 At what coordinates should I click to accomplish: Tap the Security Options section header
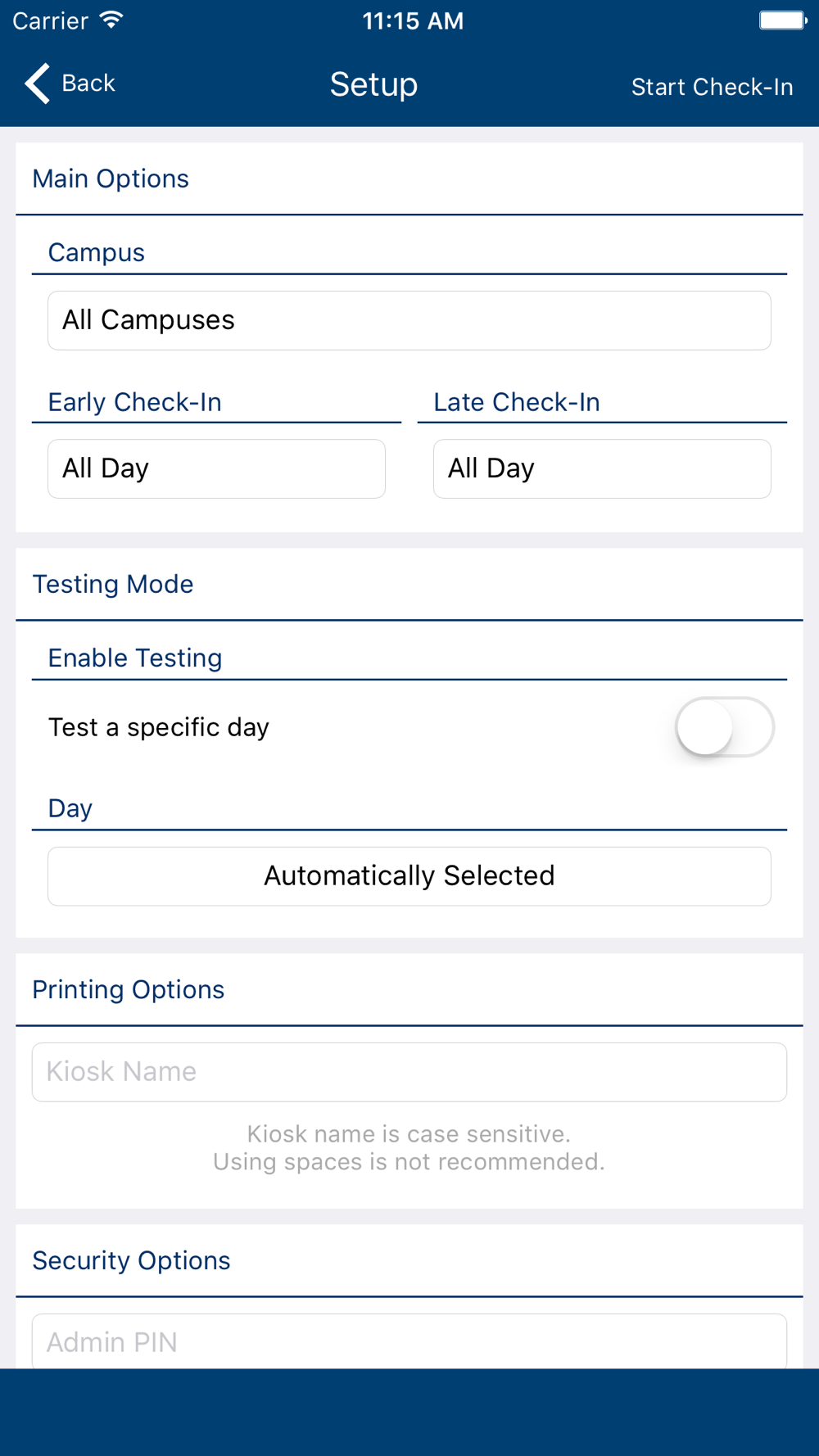(x=131, y=1260)
